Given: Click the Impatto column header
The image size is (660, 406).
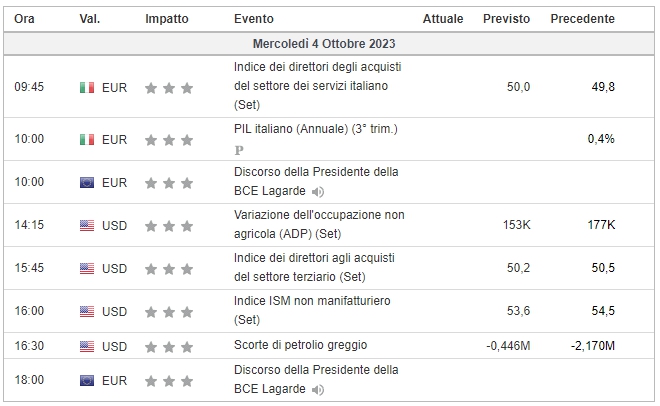Looking at the screenshot, I should (167, 19).
